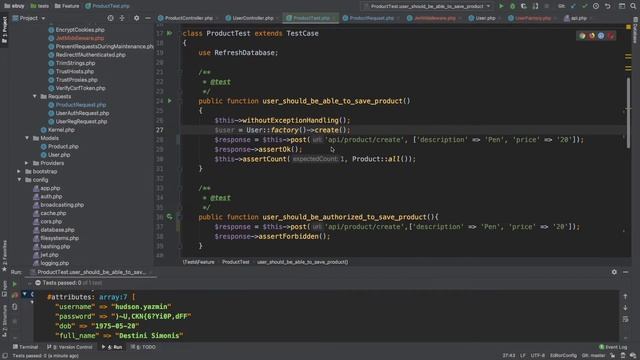This screenshot has width=640, height=360.
Task: Click the Feature breadcrumb in the navigation bar
Action: click(67, 6)
